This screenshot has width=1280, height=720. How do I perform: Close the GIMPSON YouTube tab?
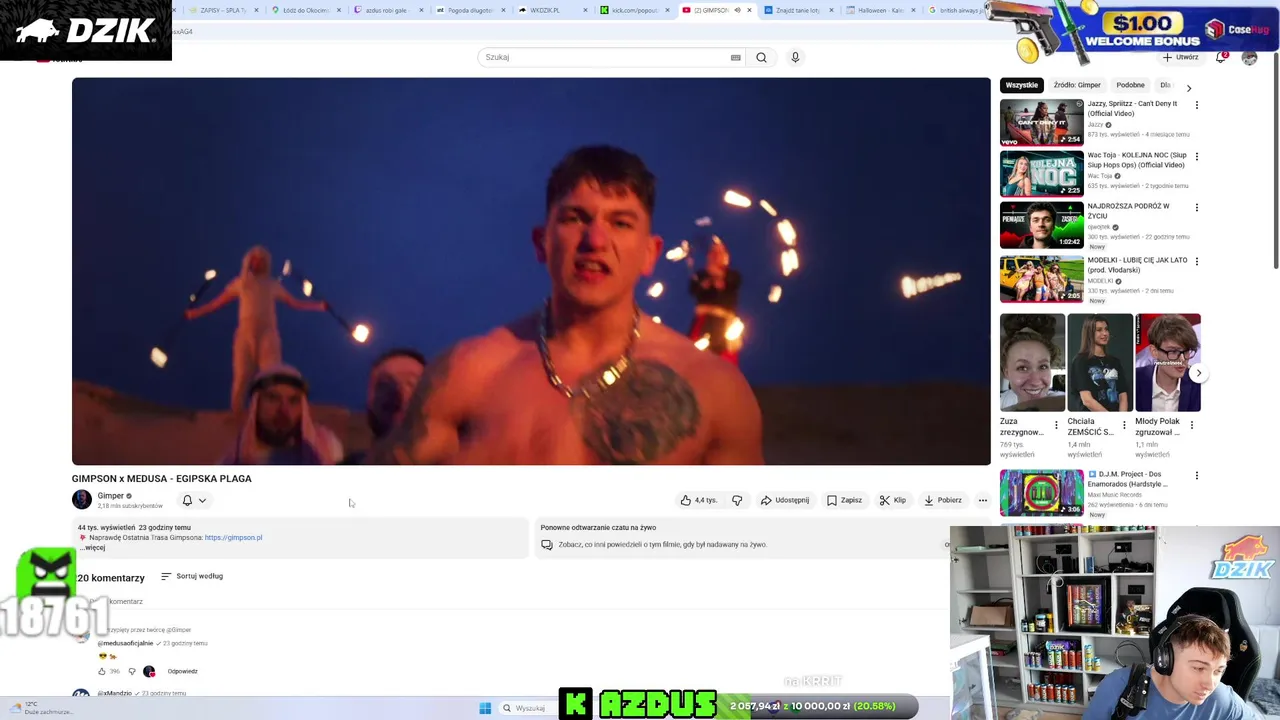point(749,10)
